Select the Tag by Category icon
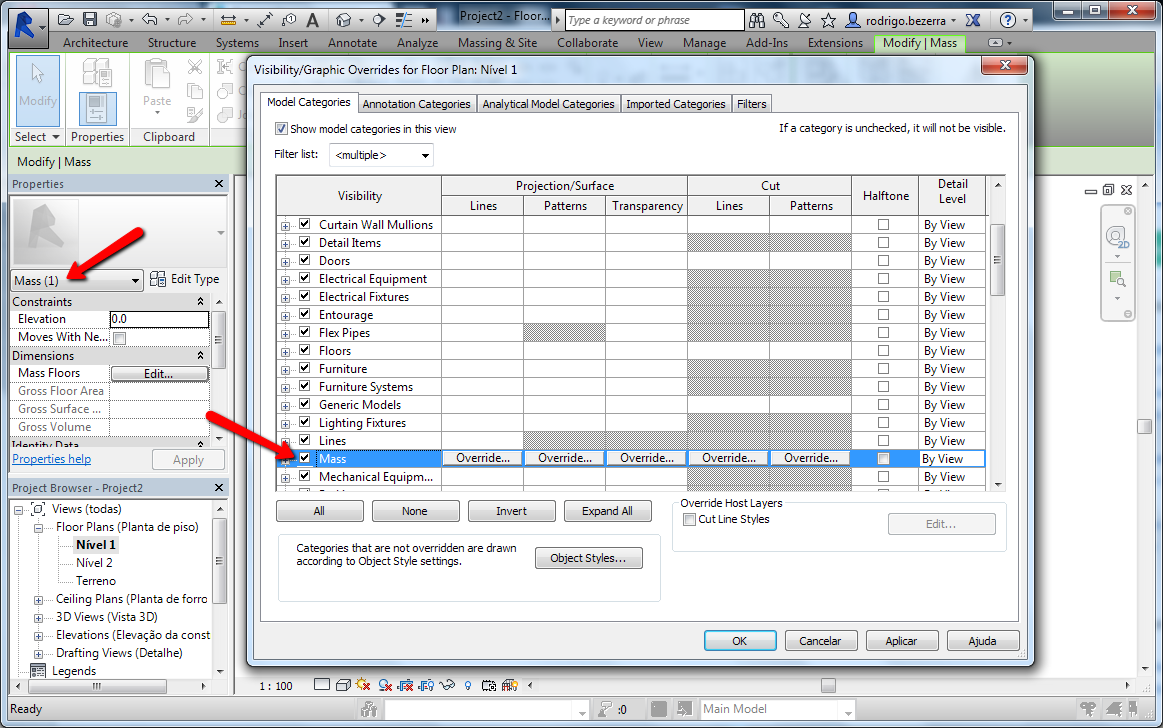 click(289, 20)
